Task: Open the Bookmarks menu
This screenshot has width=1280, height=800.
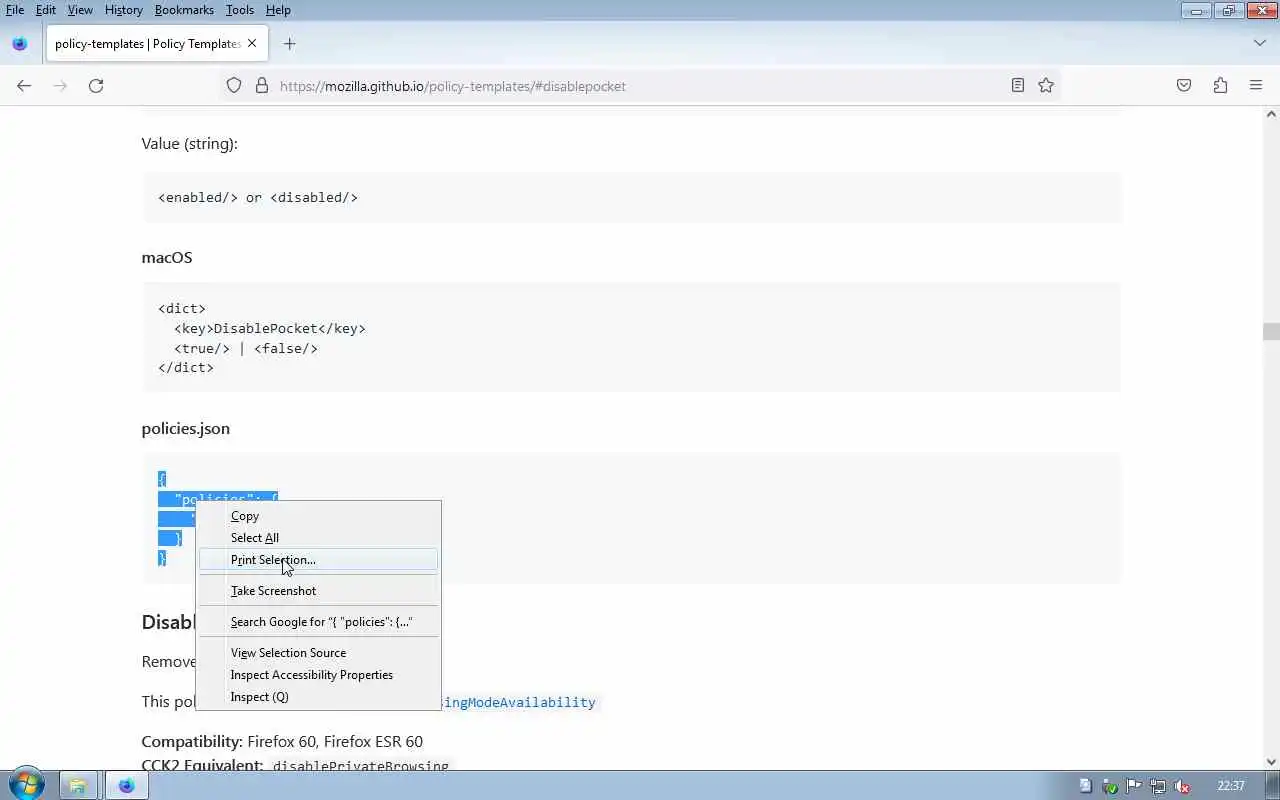Action: click(184, 10)
